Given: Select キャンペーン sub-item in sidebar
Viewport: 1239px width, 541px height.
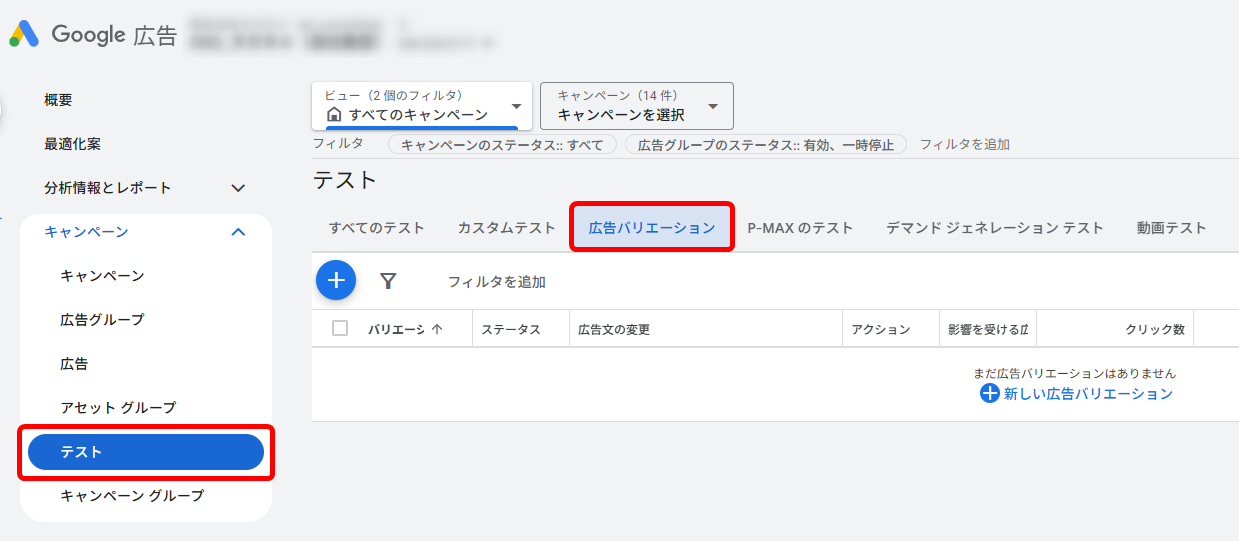Looking at the screenshot, I should click(x=103, y=276).
